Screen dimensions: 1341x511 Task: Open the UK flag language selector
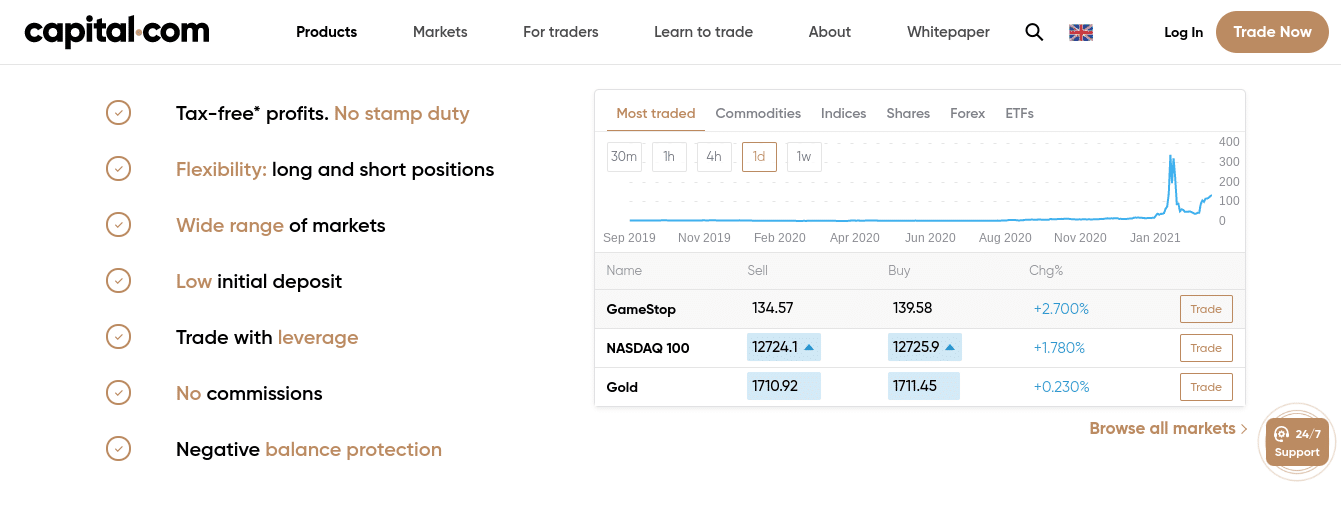tap(1081, 32)
